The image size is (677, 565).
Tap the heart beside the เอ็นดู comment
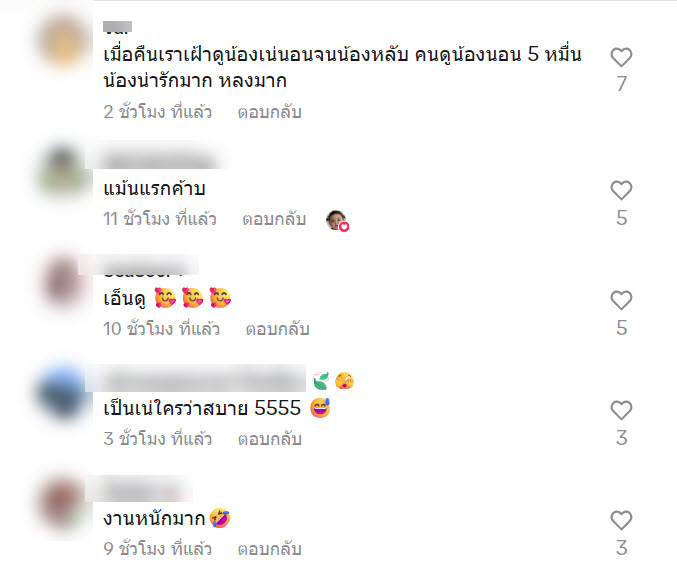(x=621, y=300)
